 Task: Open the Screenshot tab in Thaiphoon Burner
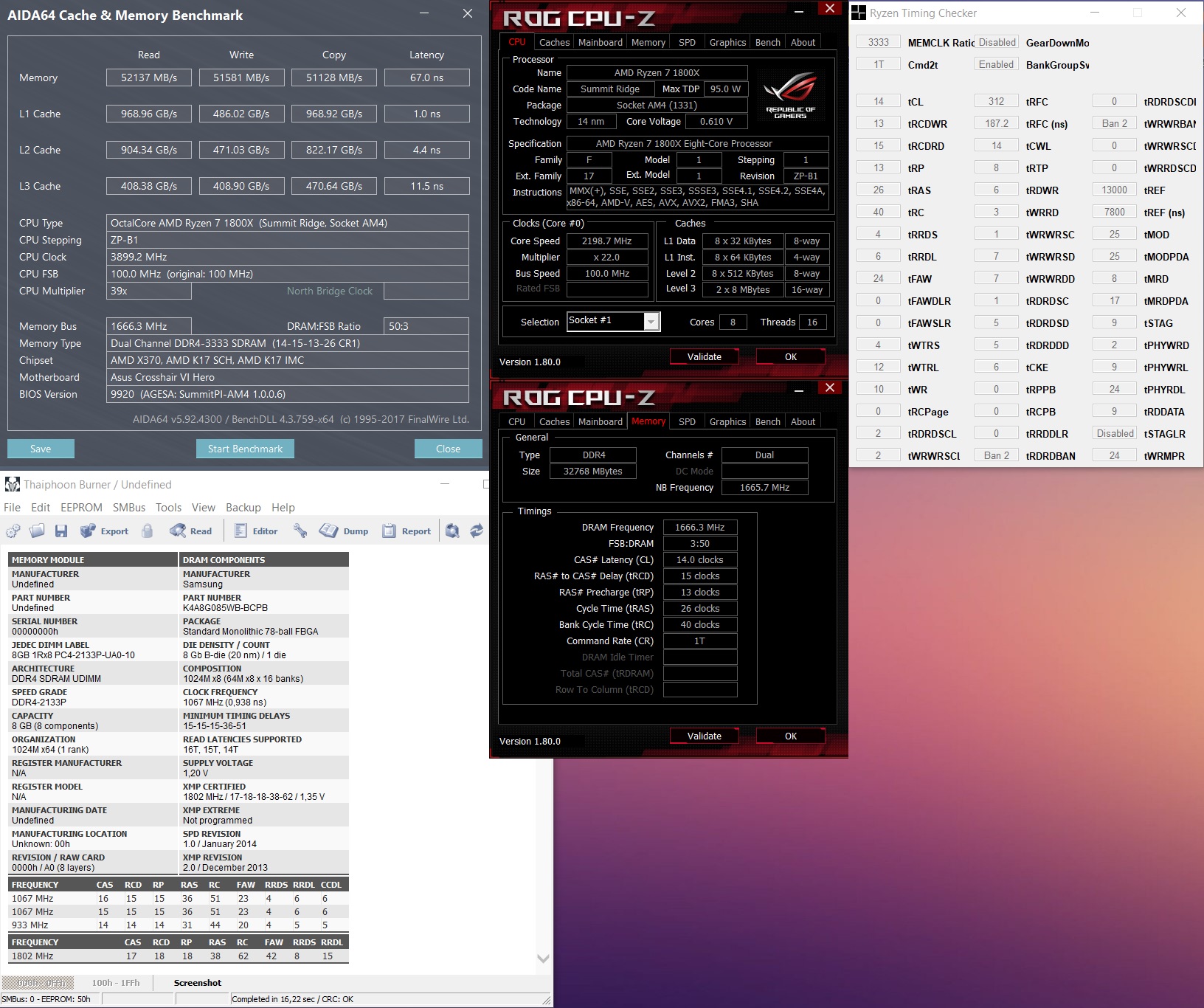(198, 983)
